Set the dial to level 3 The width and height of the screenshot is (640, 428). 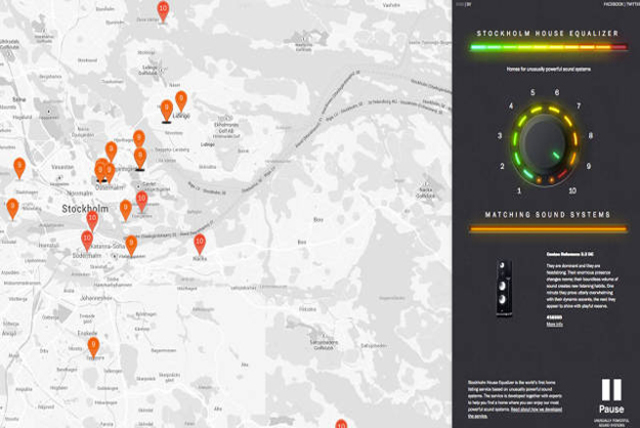pos(500,136)
